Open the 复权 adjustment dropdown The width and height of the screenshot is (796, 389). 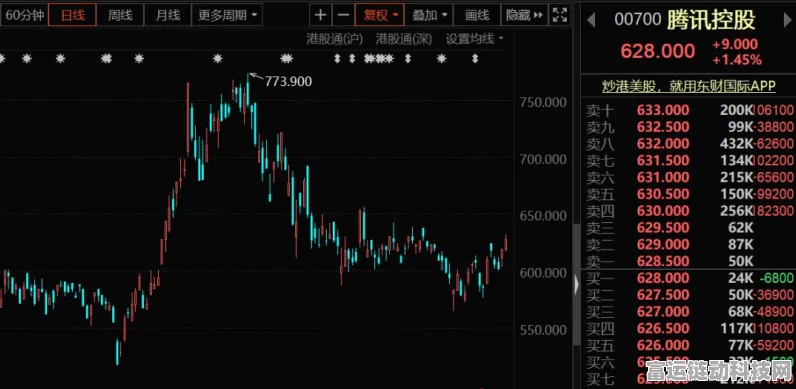click(x=380, y=15)
